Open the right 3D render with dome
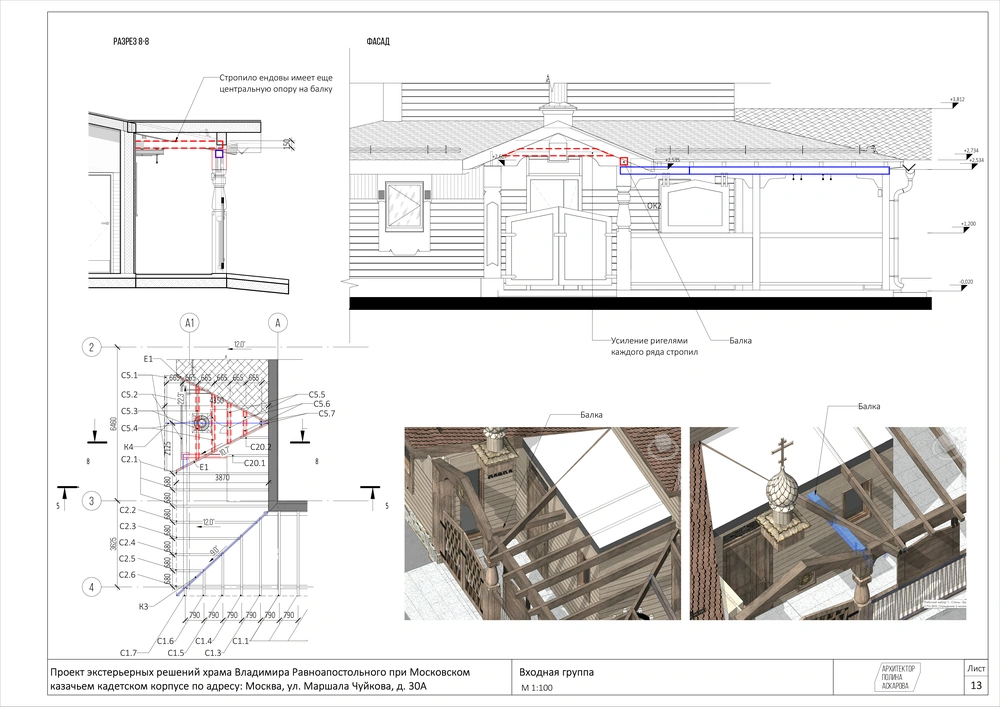This screenshot has width=1000, height=707. point(828,523)
